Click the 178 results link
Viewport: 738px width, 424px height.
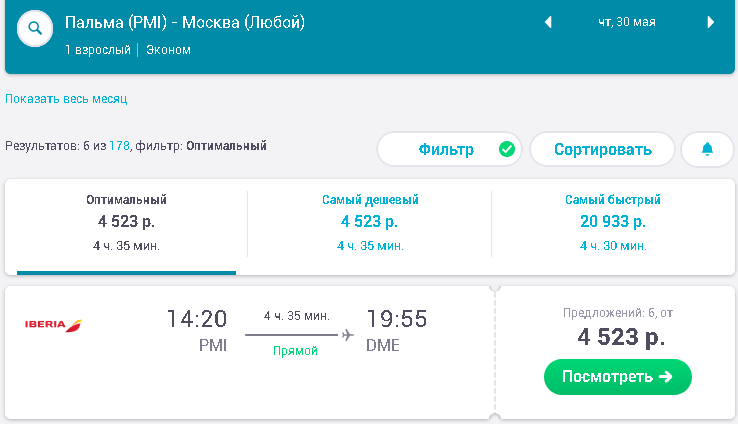point(120,146)
